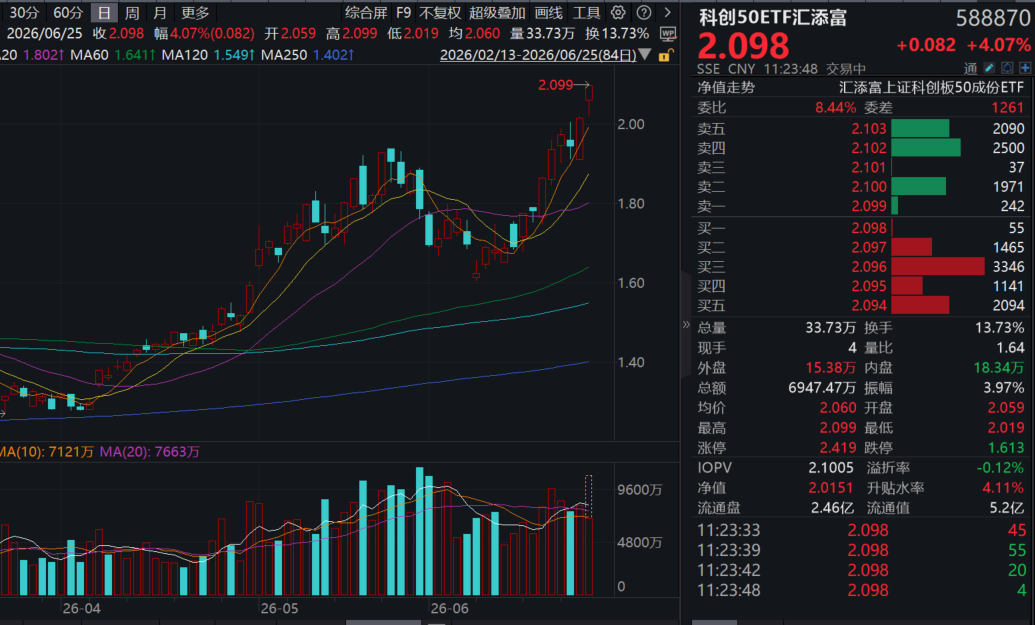Click volume MA(10) label

(46, 452)
